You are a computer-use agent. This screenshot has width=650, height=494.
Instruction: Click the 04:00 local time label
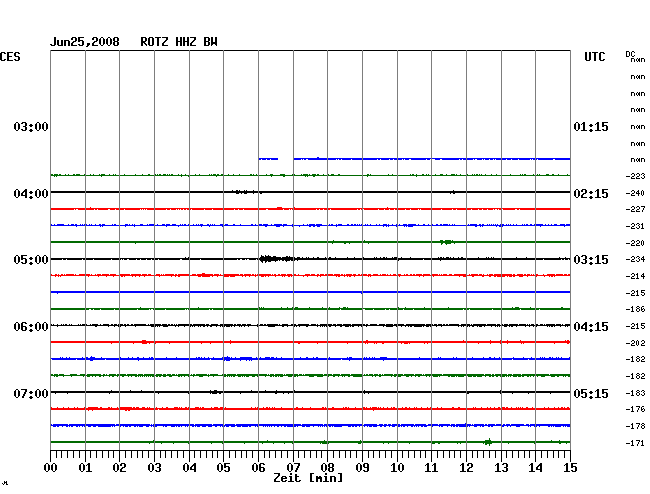(31, 194)
